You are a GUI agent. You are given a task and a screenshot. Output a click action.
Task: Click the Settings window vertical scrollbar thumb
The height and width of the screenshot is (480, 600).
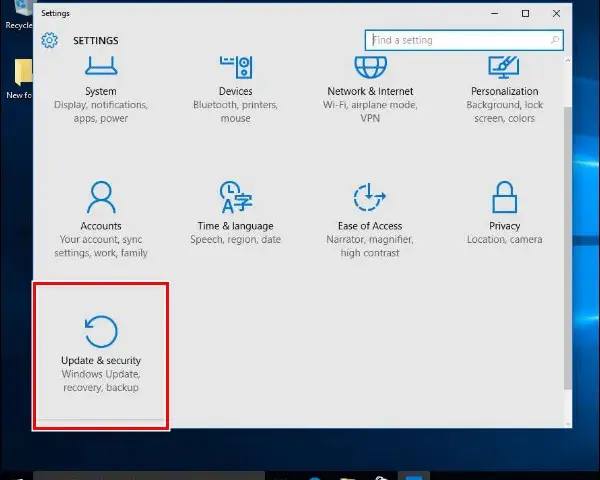point(568,248)
